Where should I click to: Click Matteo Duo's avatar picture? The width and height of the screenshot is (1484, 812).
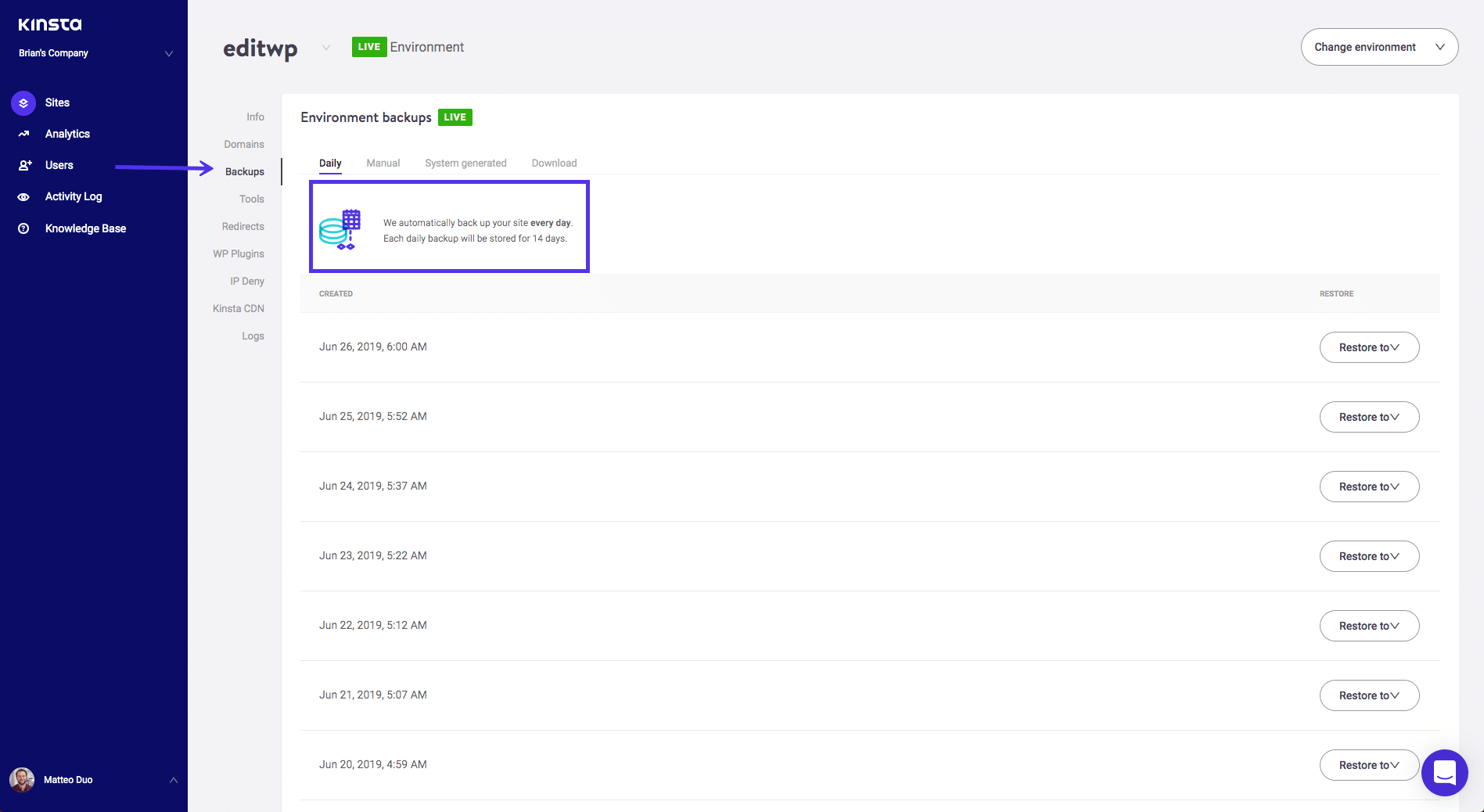21,779
